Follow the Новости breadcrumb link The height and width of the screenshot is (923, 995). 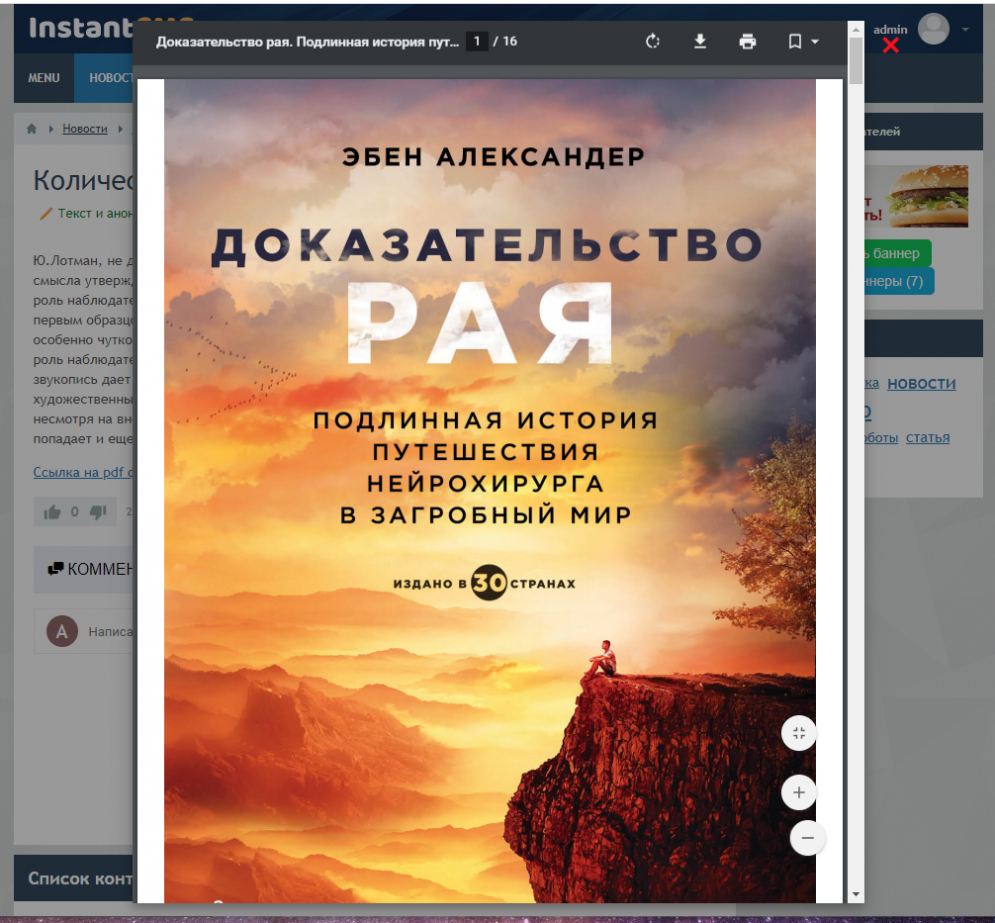(x=85, y=129)
